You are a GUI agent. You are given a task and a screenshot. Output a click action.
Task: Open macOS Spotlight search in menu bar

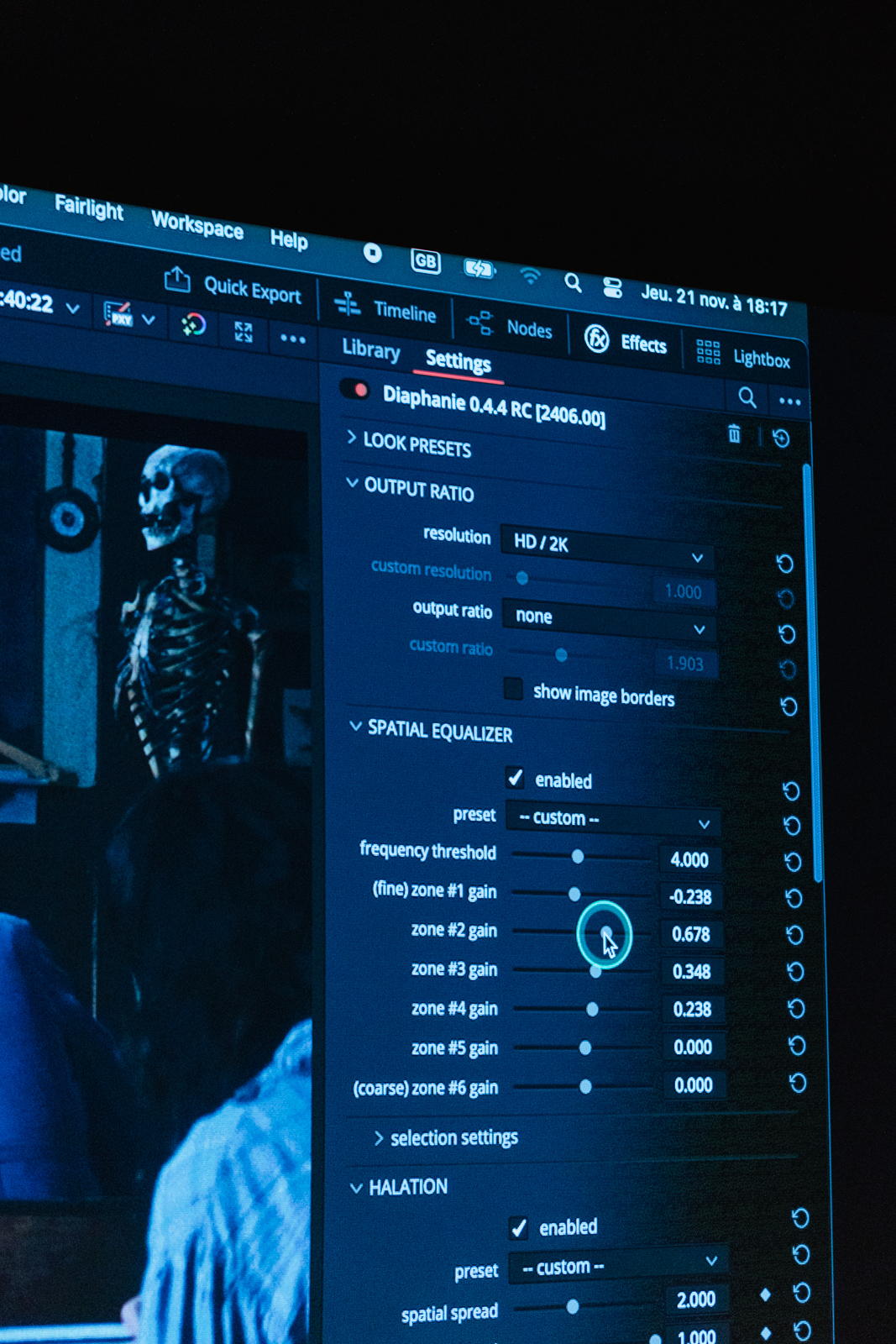click(573, 282)
